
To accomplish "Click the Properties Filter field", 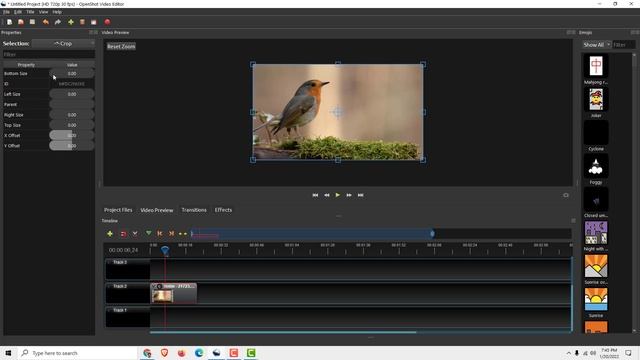I will point(49,54).
